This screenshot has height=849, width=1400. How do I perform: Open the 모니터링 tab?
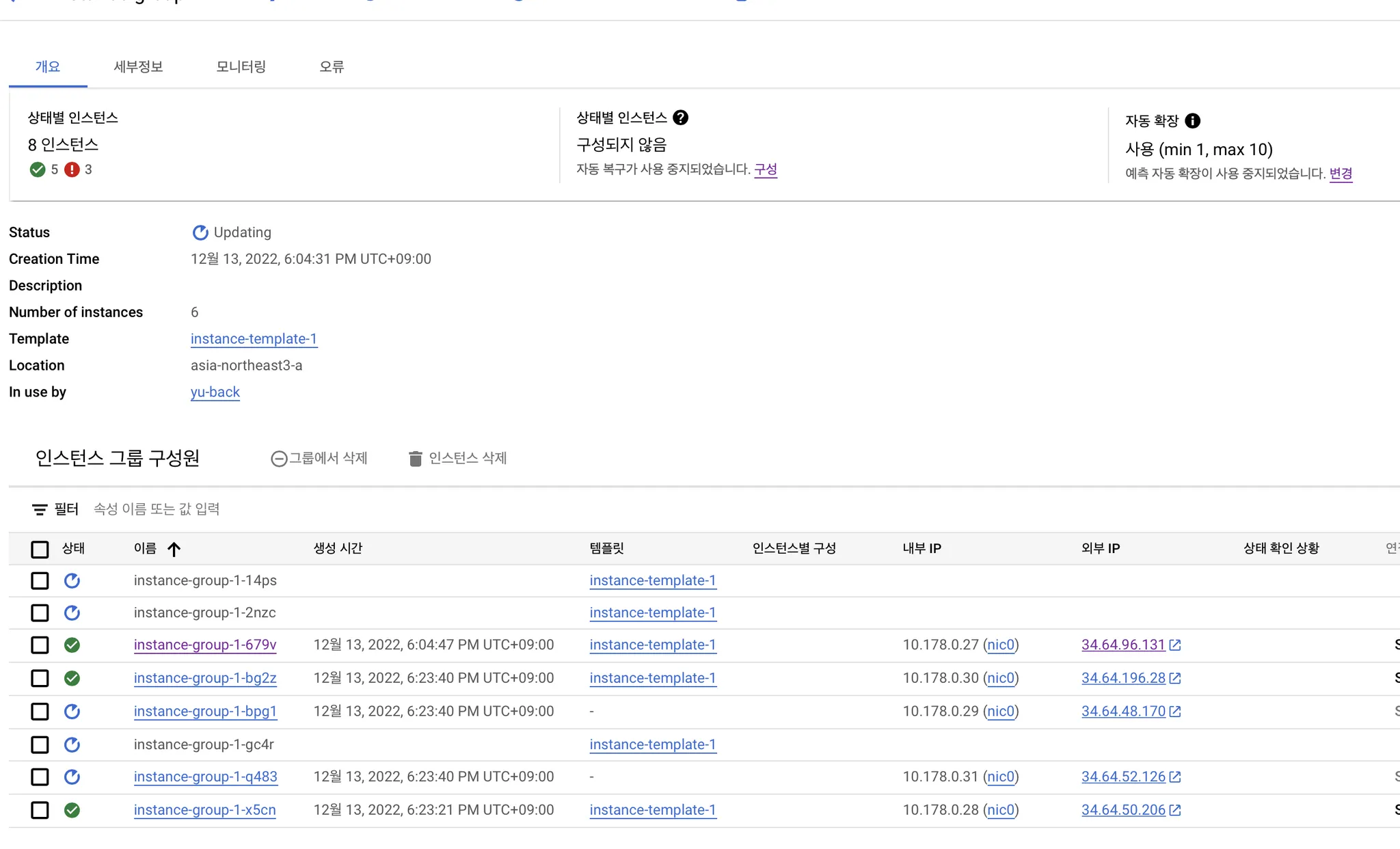click(x=241, y=66)
